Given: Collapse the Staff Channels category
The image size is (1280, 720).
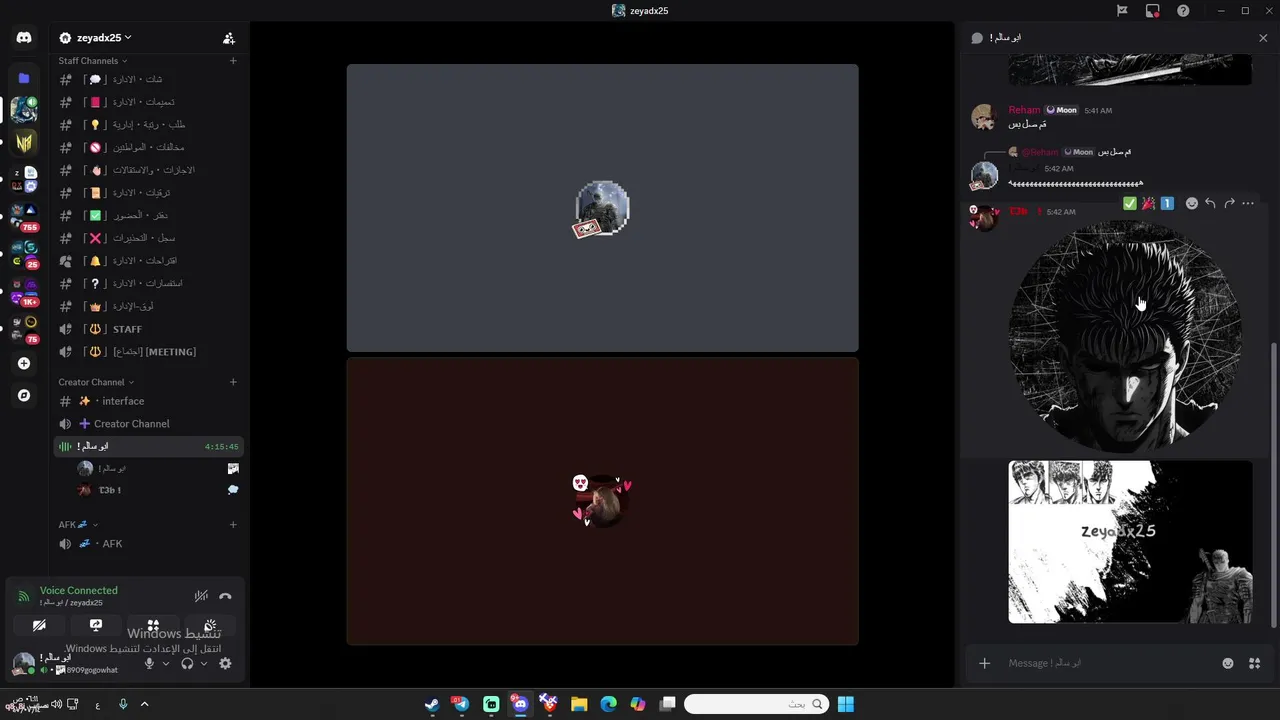Looking at the screenshot, I should click(x=94, y=61).
